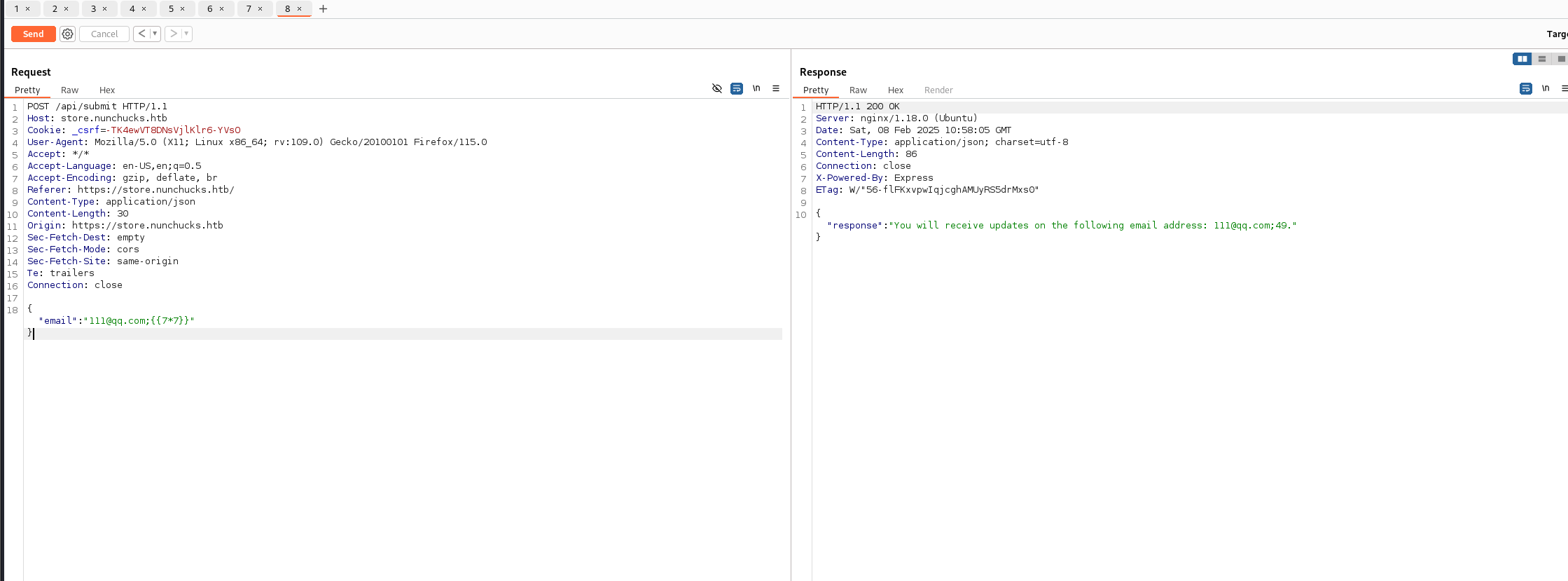Click the Cancel button
The height and width of the screenshot is (581, 1568).
tap(104, 34)
